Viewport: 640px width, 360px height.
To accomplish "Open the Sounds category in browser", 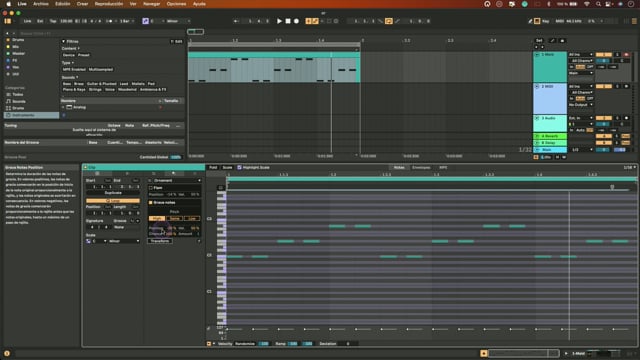I will point(19,101).
